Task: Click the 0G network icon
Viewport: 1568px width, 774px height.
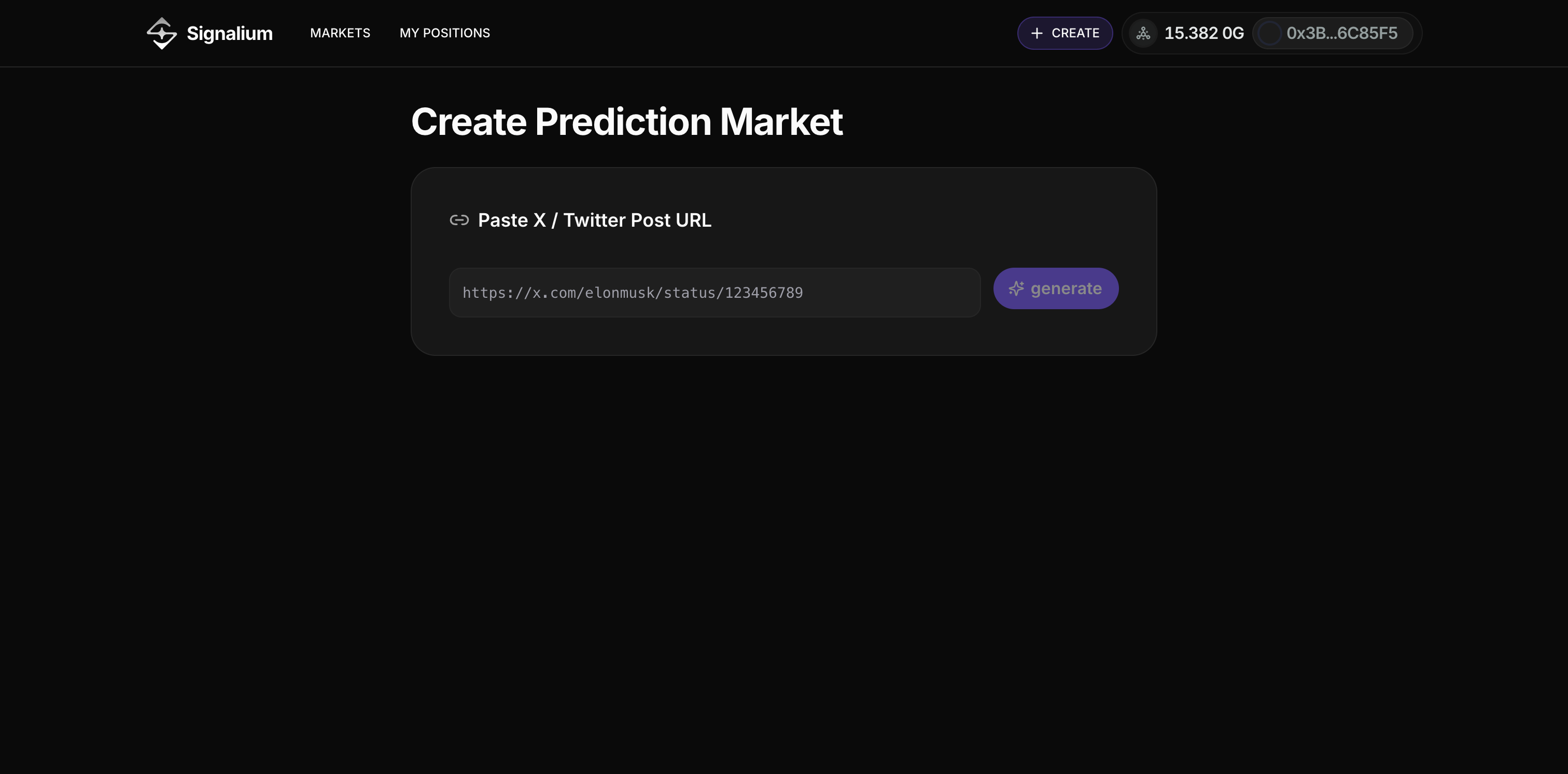Action: 1142,34
